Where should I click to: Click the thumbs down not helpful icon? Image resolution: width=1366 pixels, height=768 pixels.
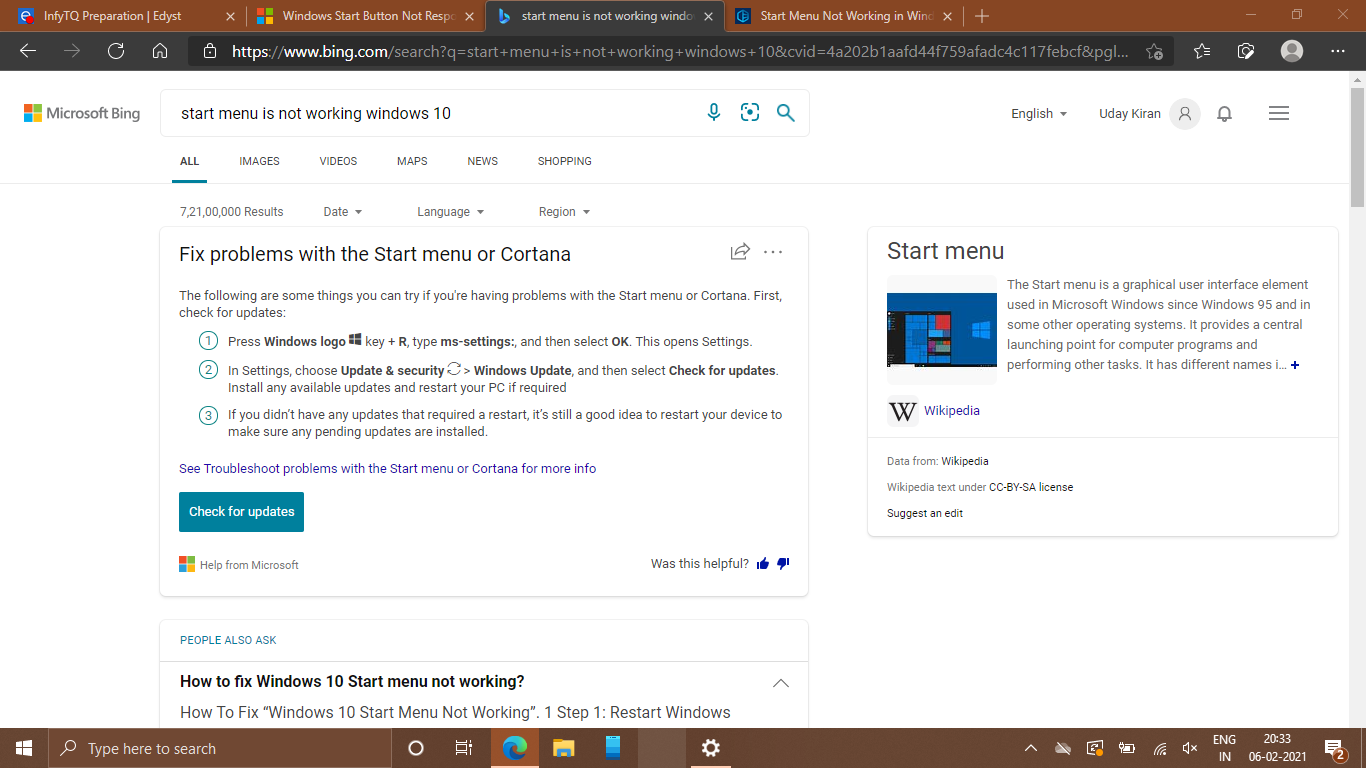(x=783, y=564)
